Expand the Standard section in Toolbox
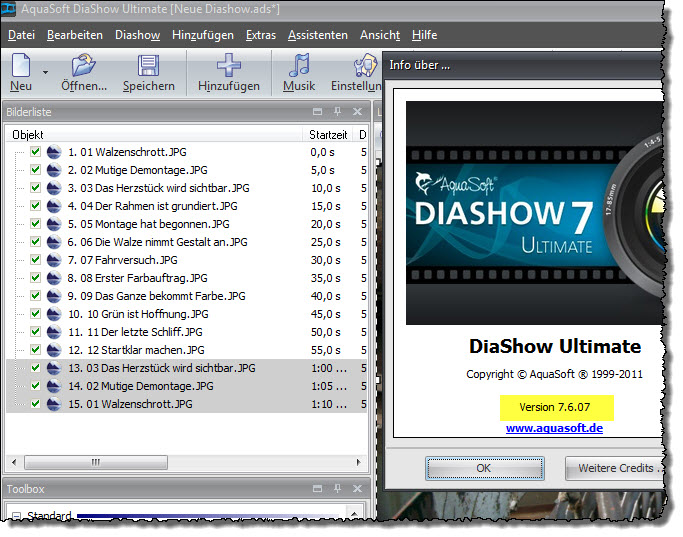 click(15, 517)
